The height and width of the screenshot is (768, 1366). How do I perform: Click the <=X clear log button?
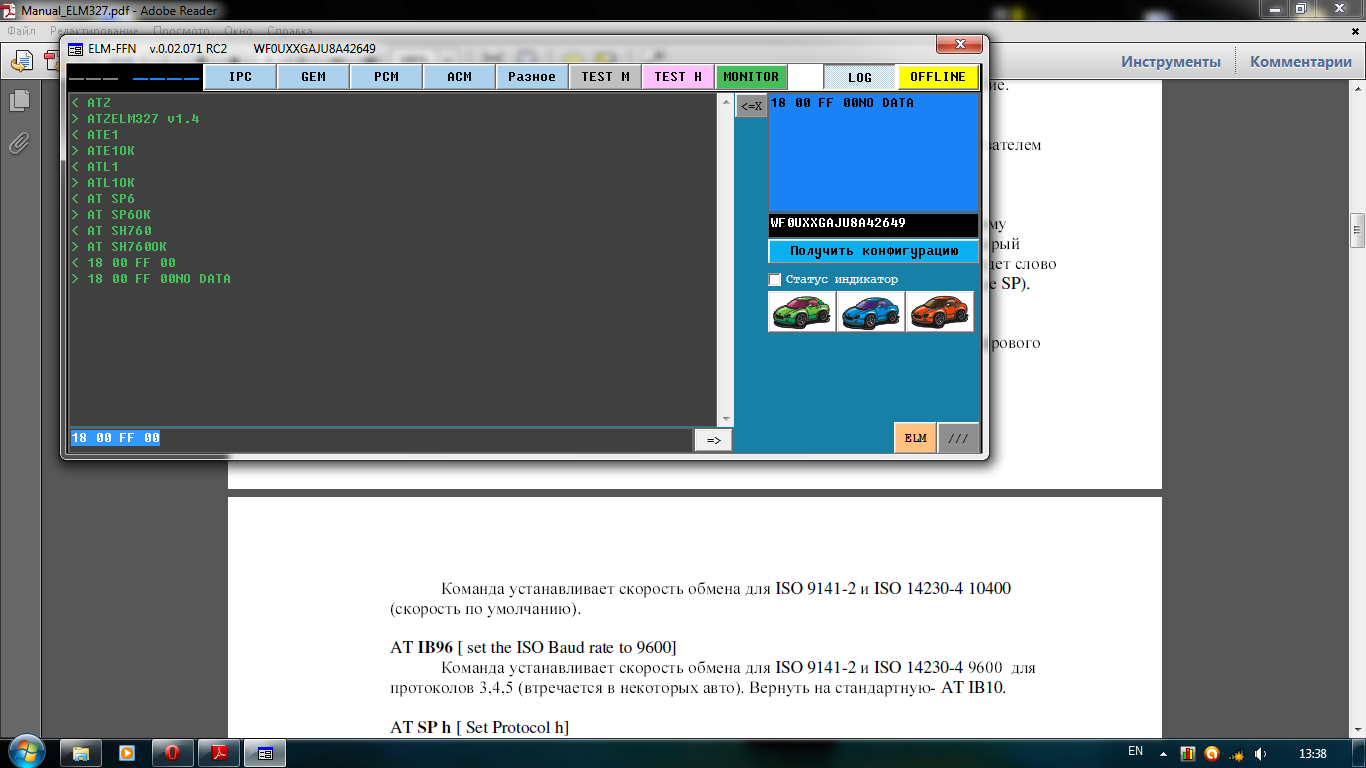pyautogui.click(x=751, y=106)
